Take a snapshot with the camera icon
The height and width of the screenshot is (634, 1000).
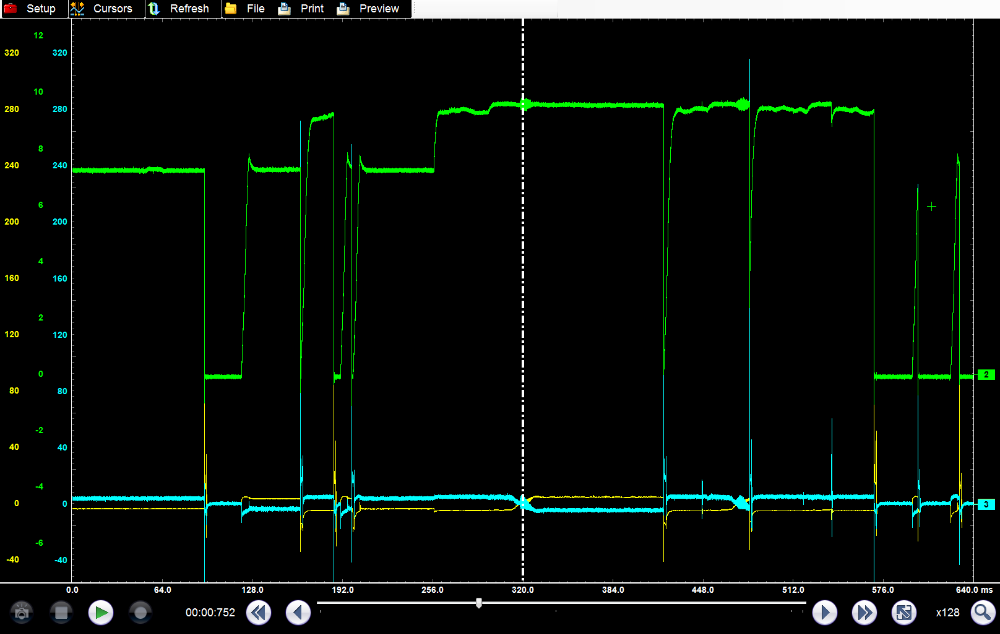(22, 612)
